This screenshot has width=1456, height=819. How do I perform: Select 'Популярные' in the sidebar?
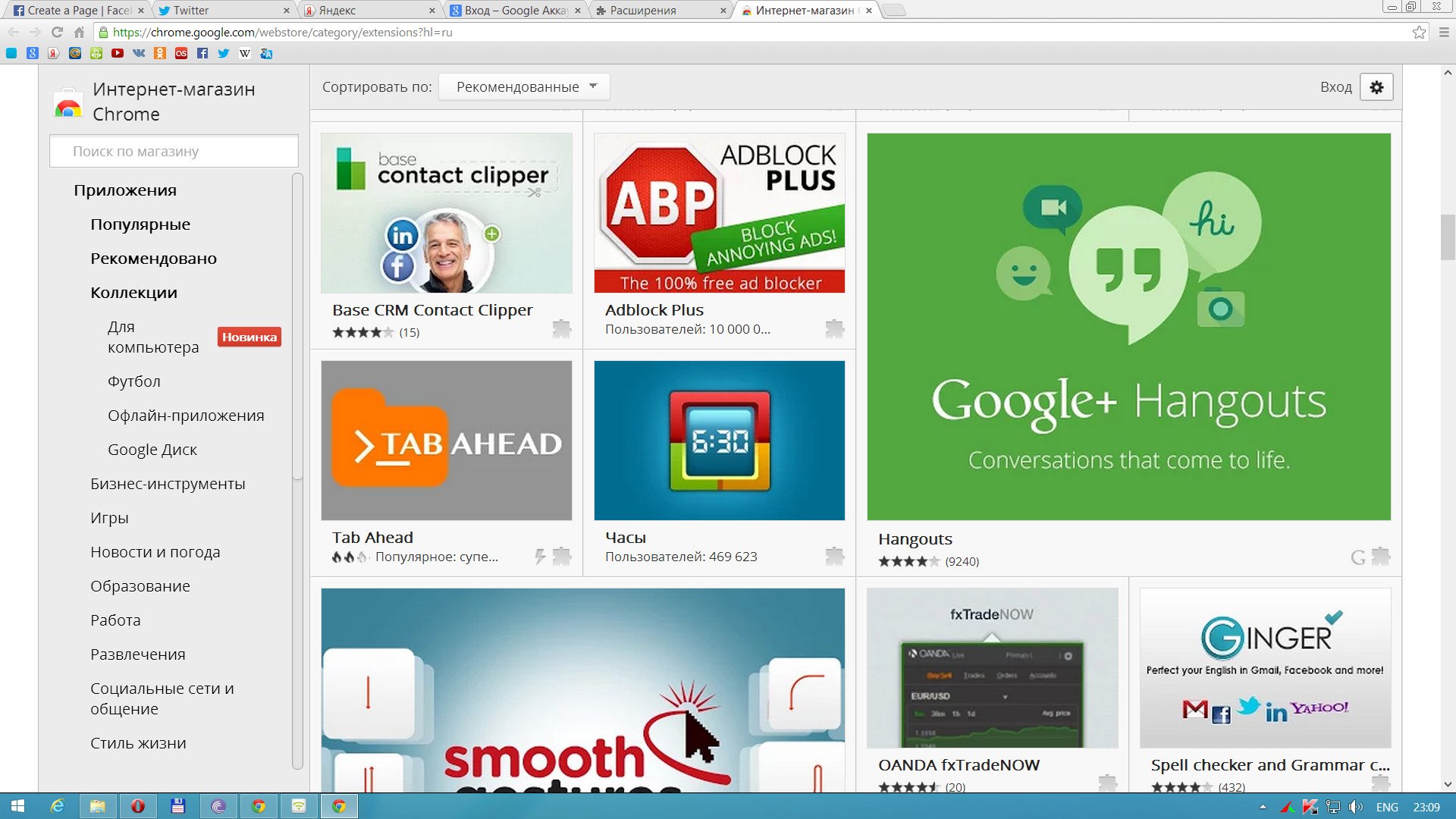[140, 224]
